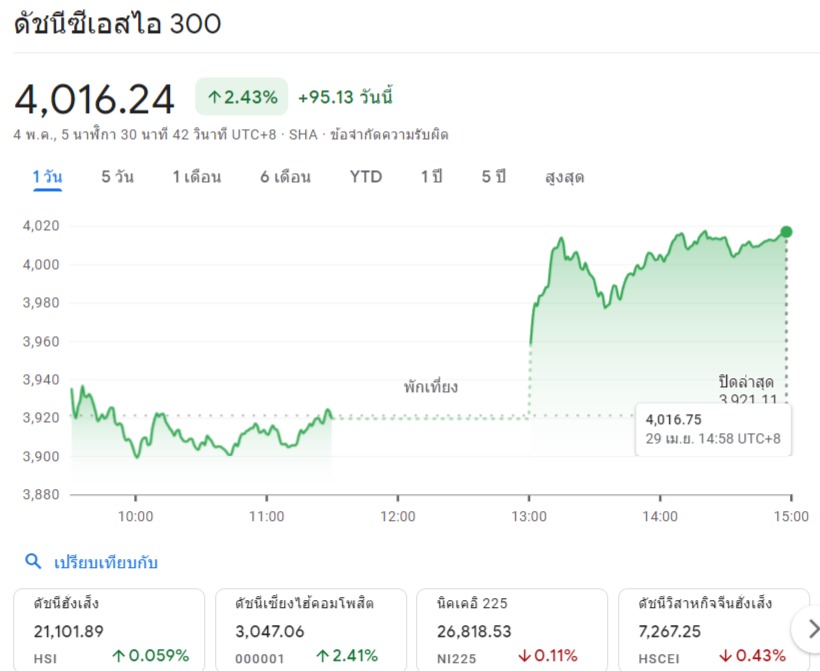Viewport: 820px width, 671px height.
Task: Select the YTD range tab
Action: tap(365, 177)
